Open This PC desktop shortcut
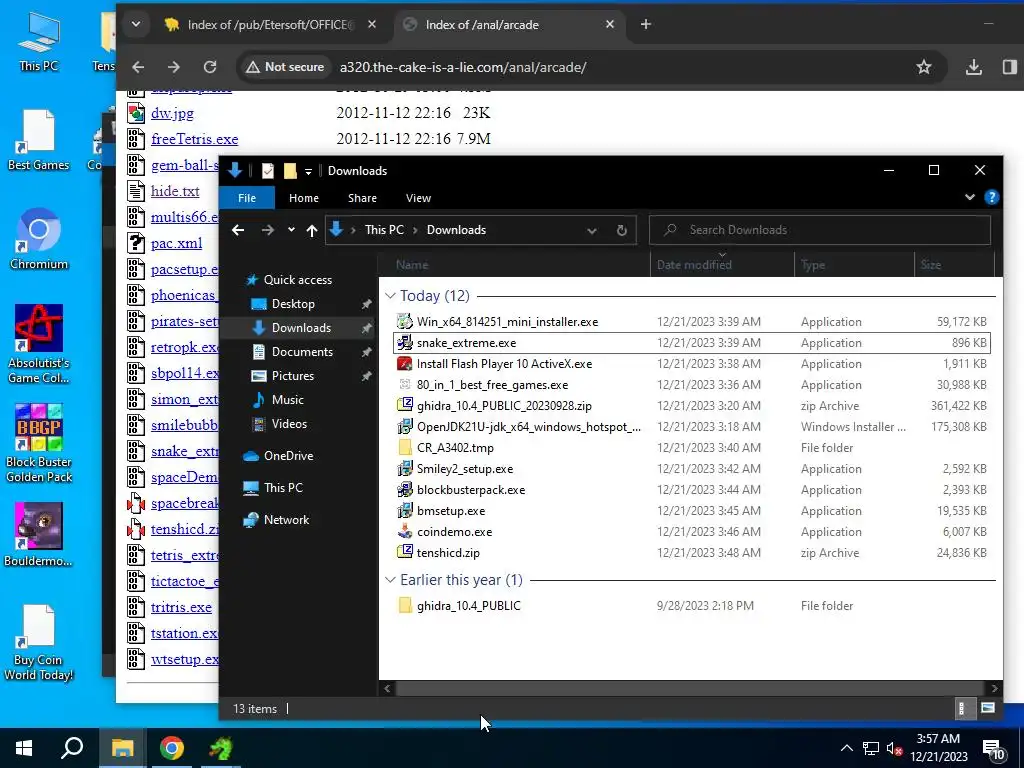The width and height of the screenshot is (1024, 768). (39, 42)
